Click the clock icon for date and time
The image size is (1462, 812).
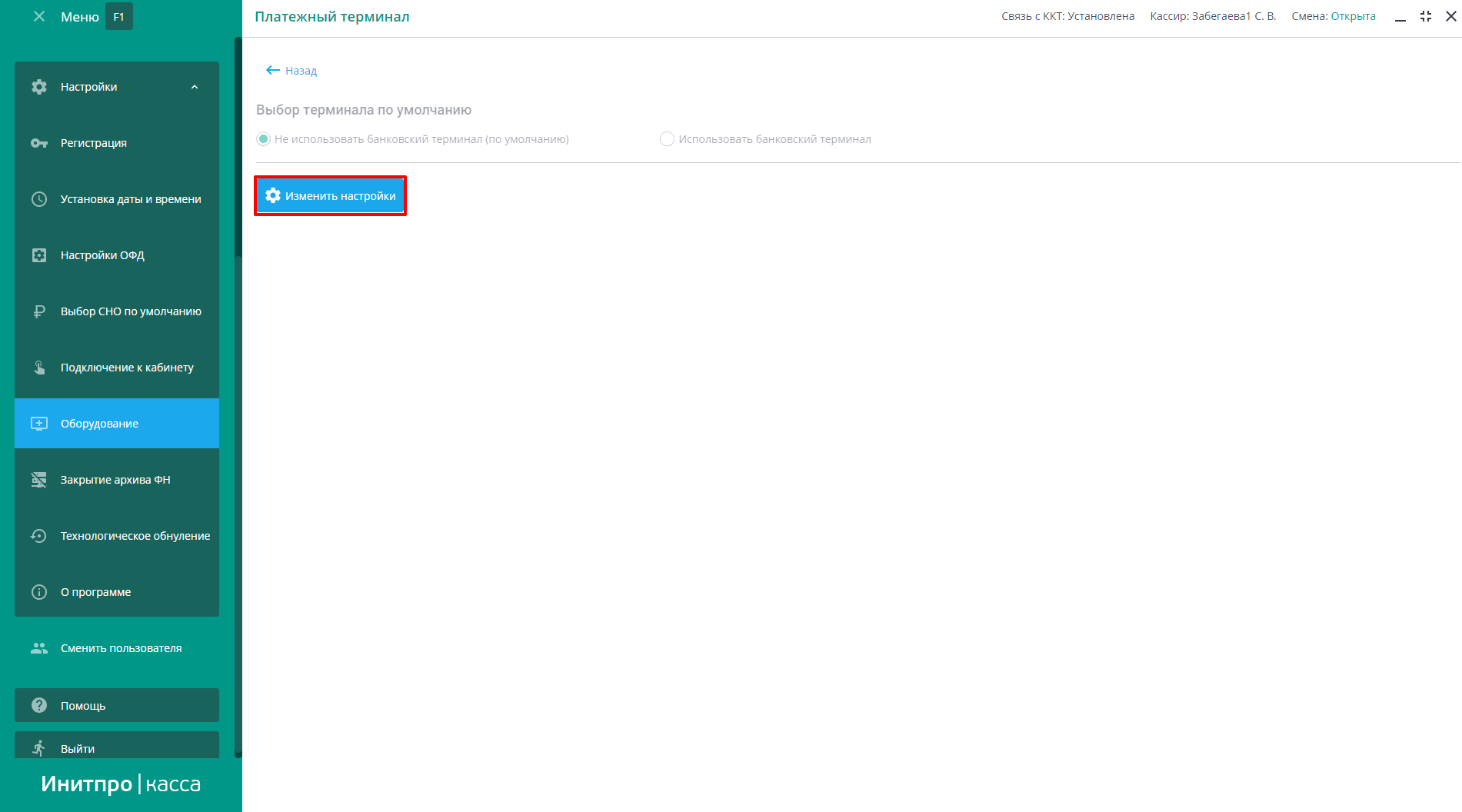click(x=39, y=199)
